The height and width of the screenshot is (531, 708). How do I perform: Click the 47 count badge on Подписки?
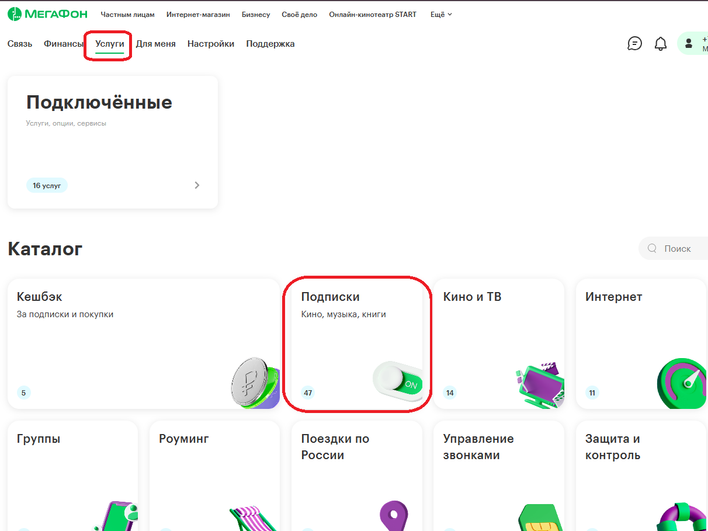(308, 393)
